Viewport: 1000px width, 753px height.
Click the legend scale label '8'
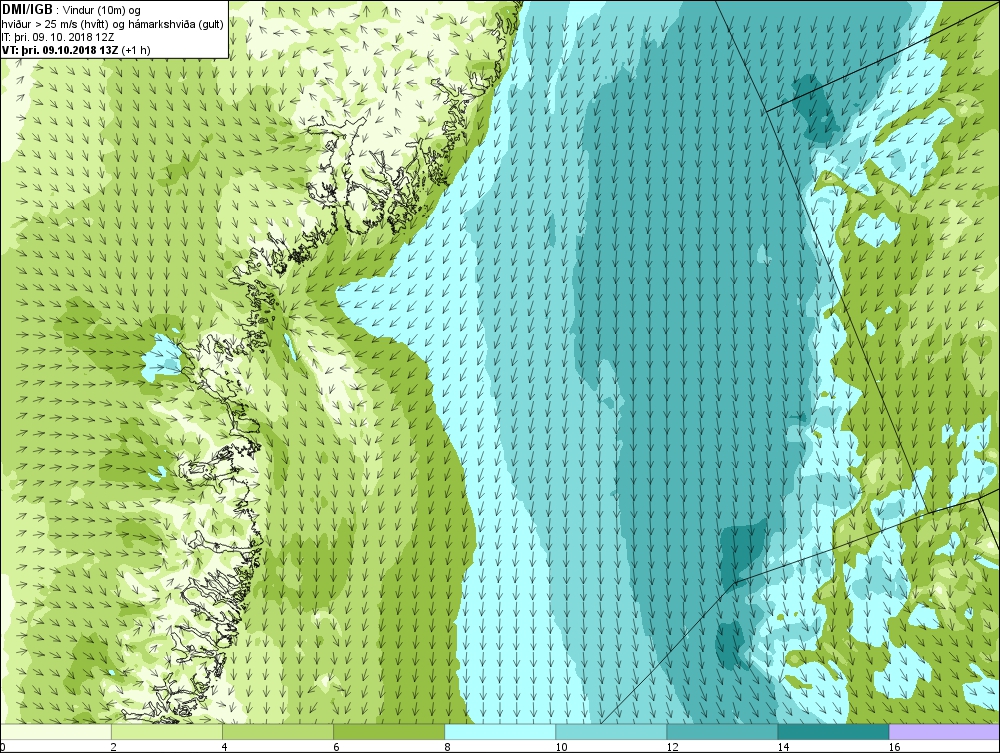click(x=447, y=747)
